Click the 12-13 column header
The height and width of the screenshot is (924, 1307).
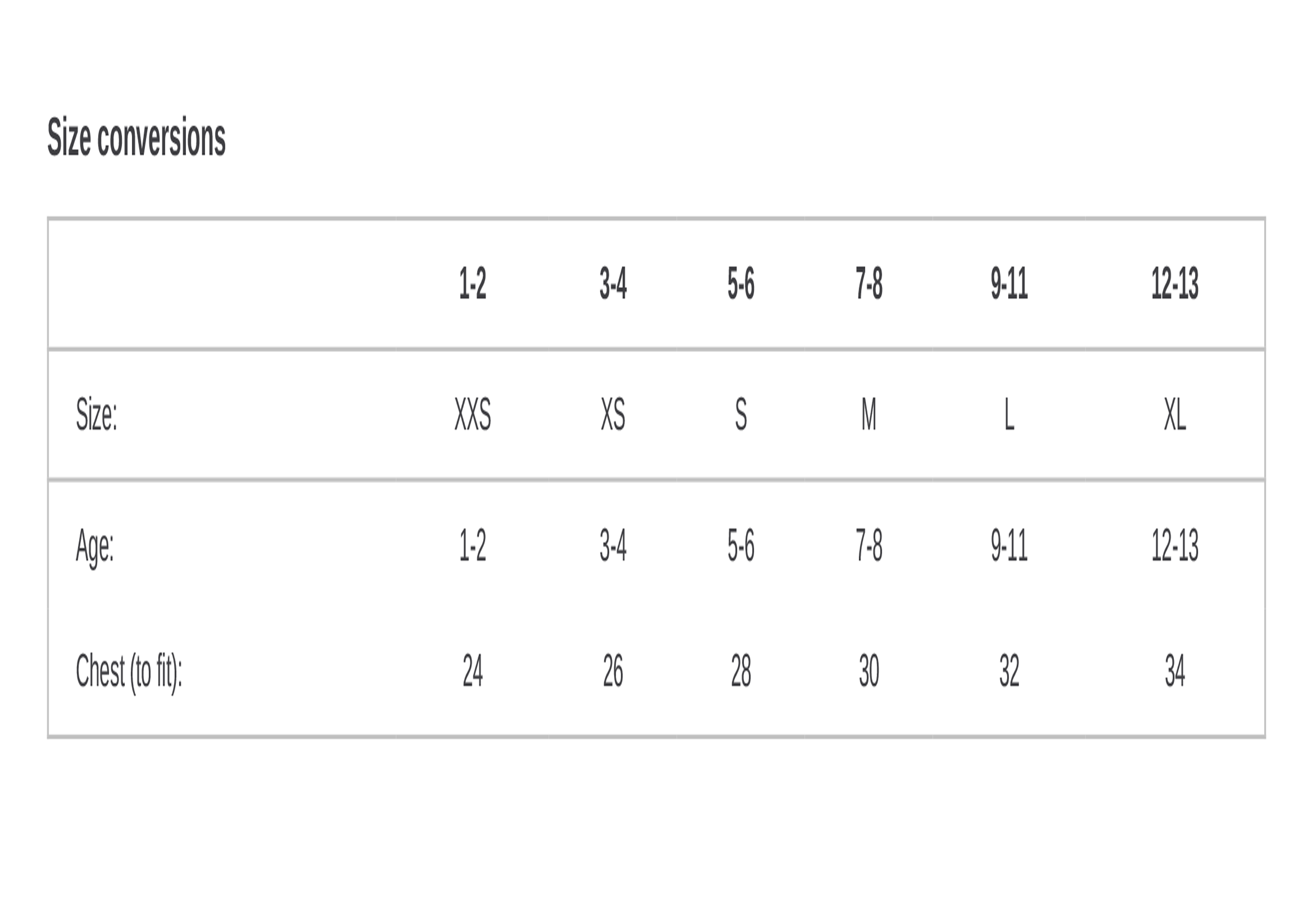click(1175, 283)
